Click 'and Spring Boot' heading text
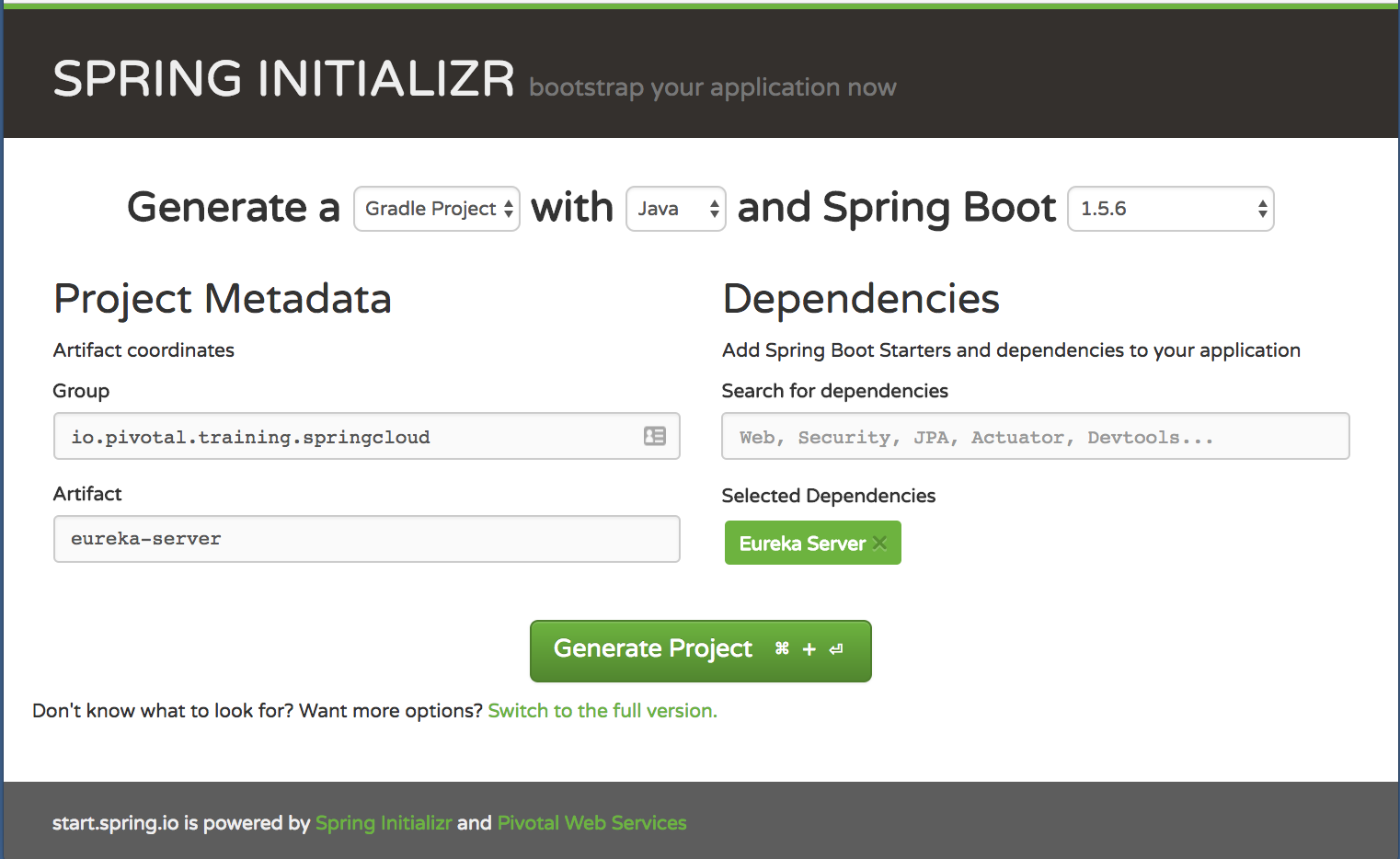Viewport: 1400px width, 859px height. click(x=897, y=208)
